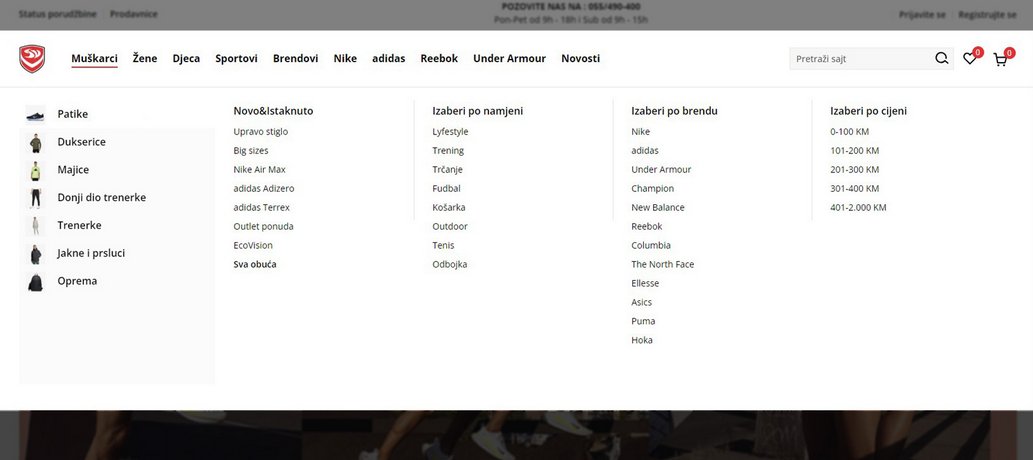Open the Upravo stiglo link
Image resolution: width=1033 pixels, height=460 pixels.
pyautogui.click(x=261, y=132)
